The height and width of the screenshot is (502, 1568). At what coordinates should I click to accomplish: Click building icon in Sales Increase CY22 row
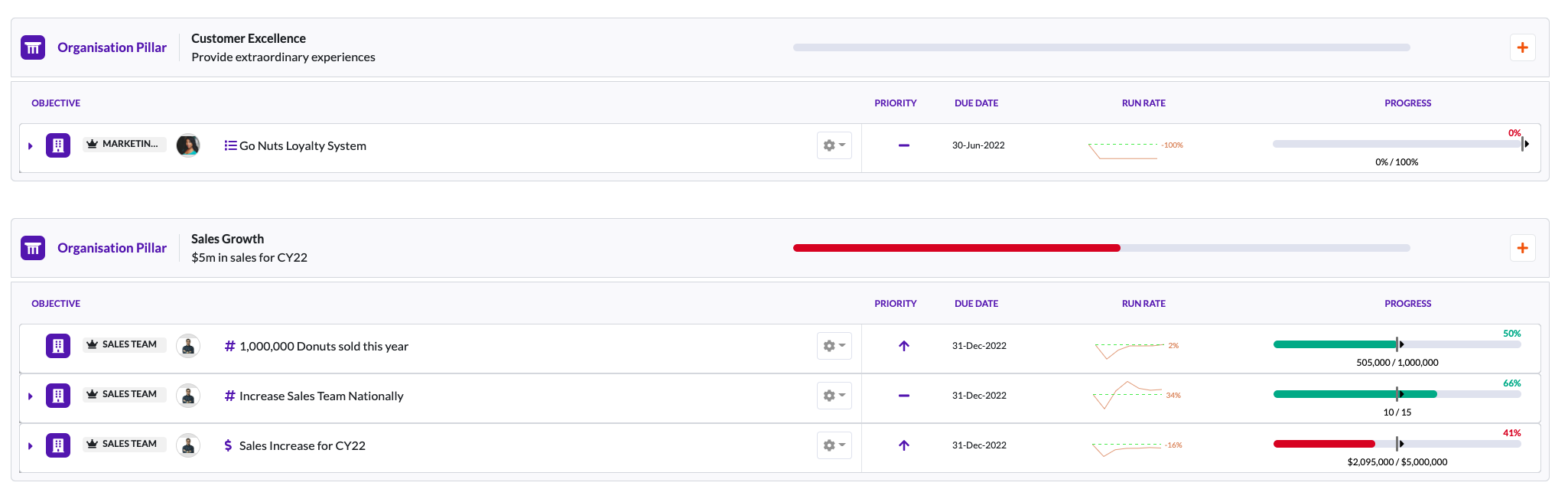pos(58,445)
